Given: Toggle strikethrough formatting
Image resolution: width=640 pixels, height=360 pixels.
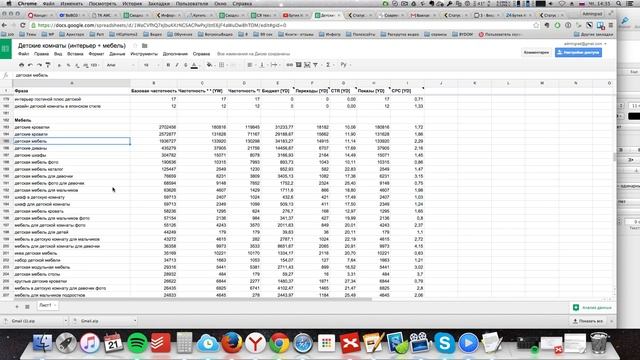Looking at the screenshot, I should (186, 65).
